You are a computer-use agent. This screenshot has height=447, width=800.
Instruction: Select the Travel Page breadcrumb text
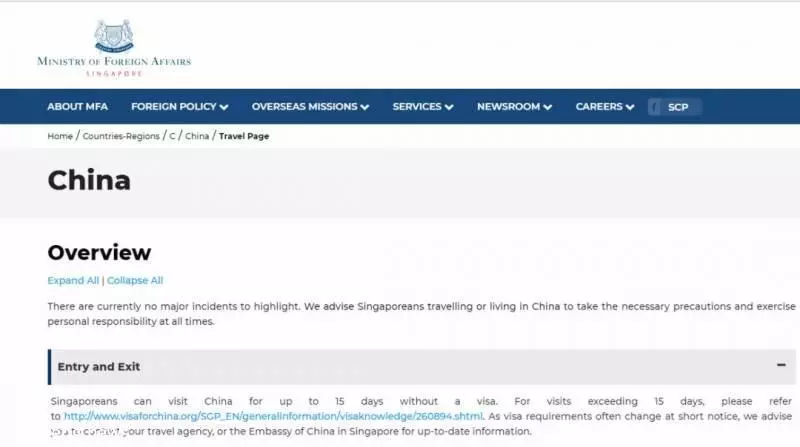click(244, 136)
